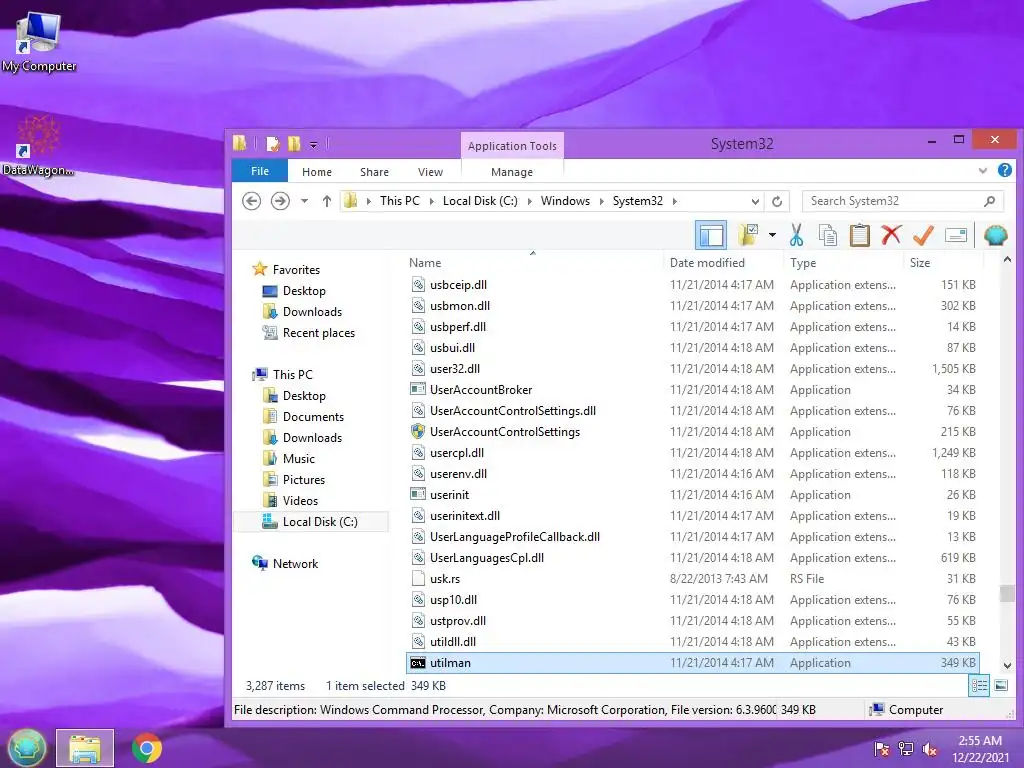The height and width of the screenshot is (768, 1024).
Task: Switch to the Share ribbon tab
Action: (x=374, y=172)
